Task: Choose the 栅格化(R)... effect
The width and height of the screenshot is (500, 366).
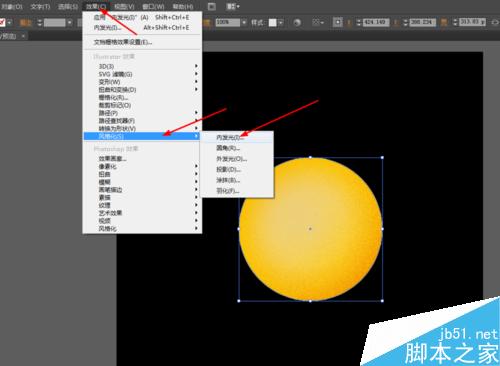Action: [142, 97]
